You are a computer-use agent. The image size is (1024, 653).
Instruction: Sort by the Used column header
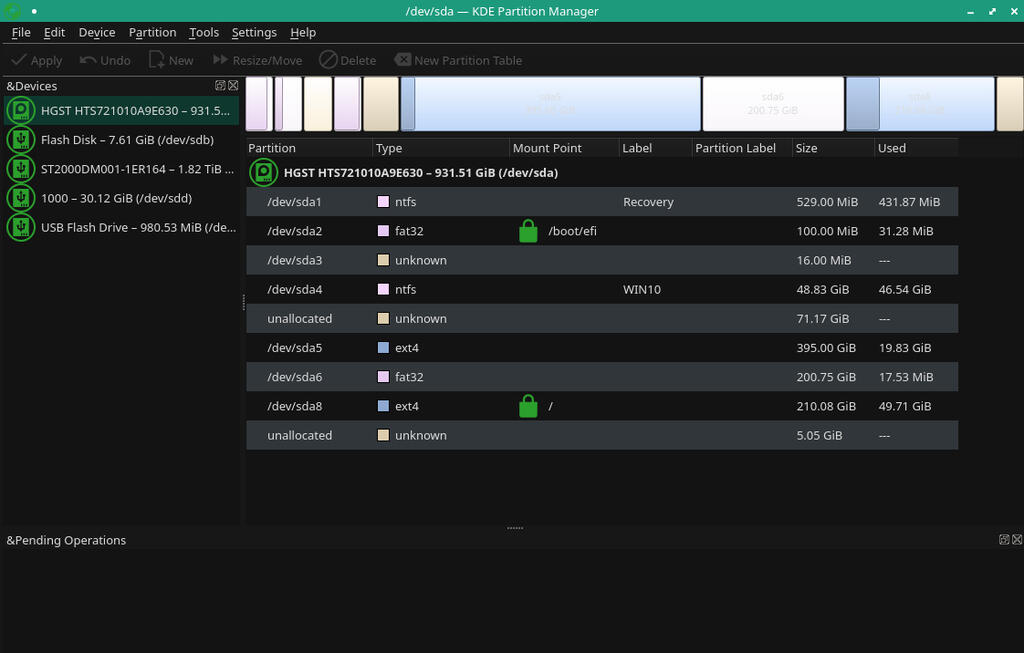916,148
